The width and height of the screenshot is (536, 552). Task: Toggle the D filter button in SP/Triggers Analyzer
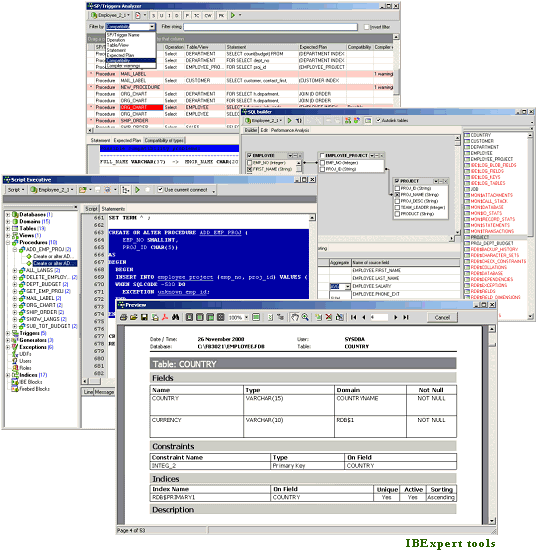(x=177, y=16)
